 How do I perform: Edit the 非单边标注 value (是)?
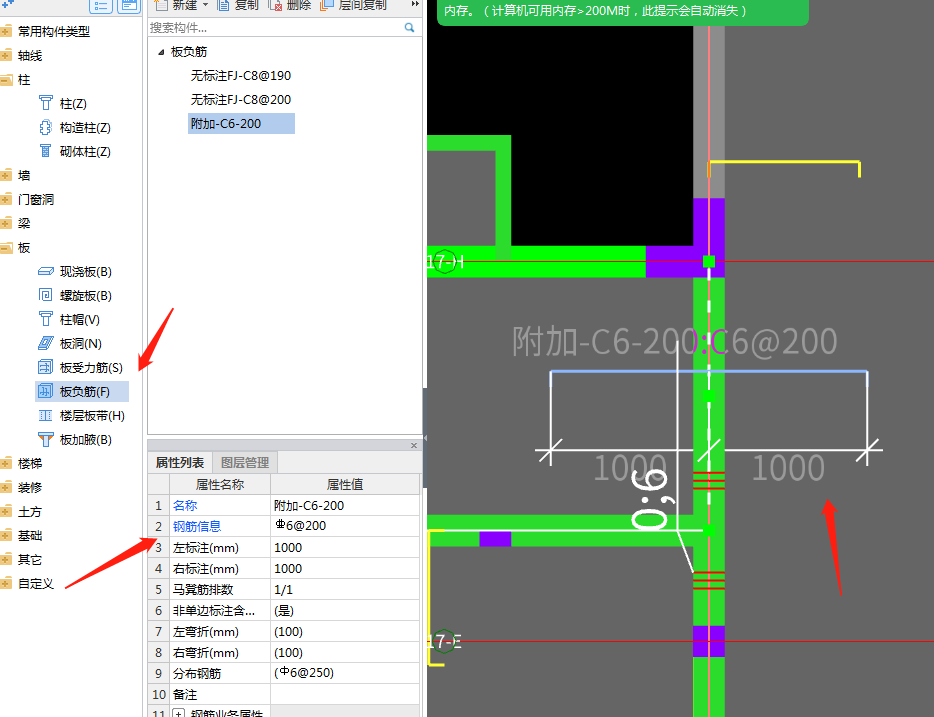pos(345,610)
